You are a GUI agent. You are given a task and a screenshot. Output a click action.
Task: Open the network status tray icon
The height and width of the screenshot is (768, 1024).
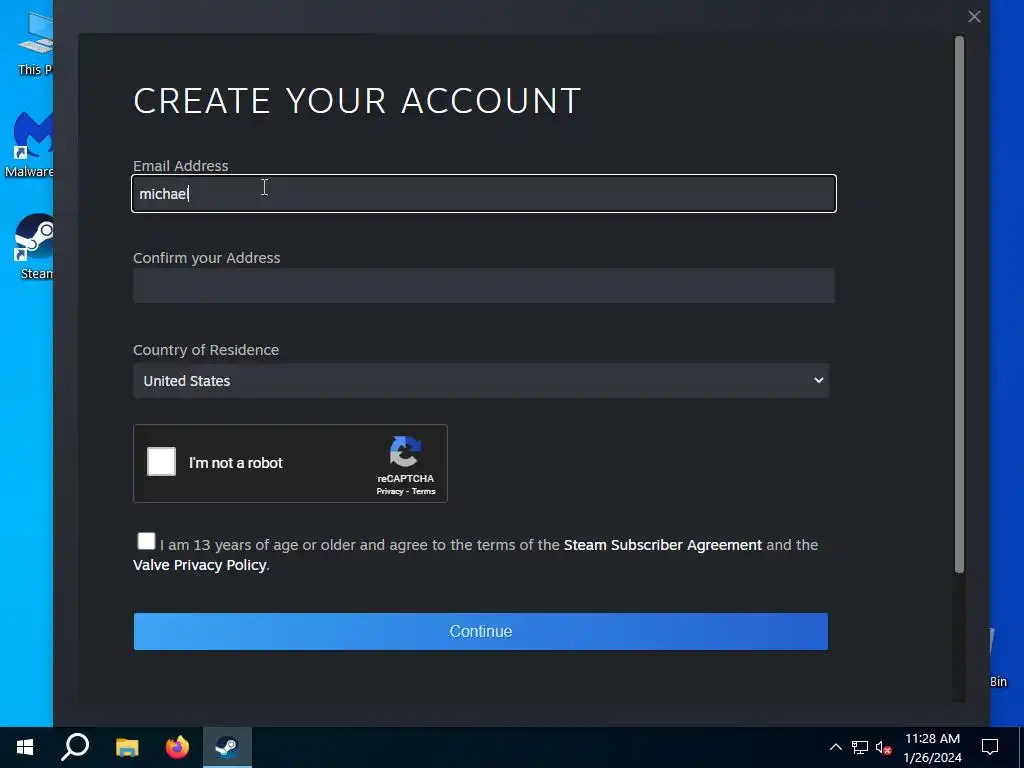point(859,747)
